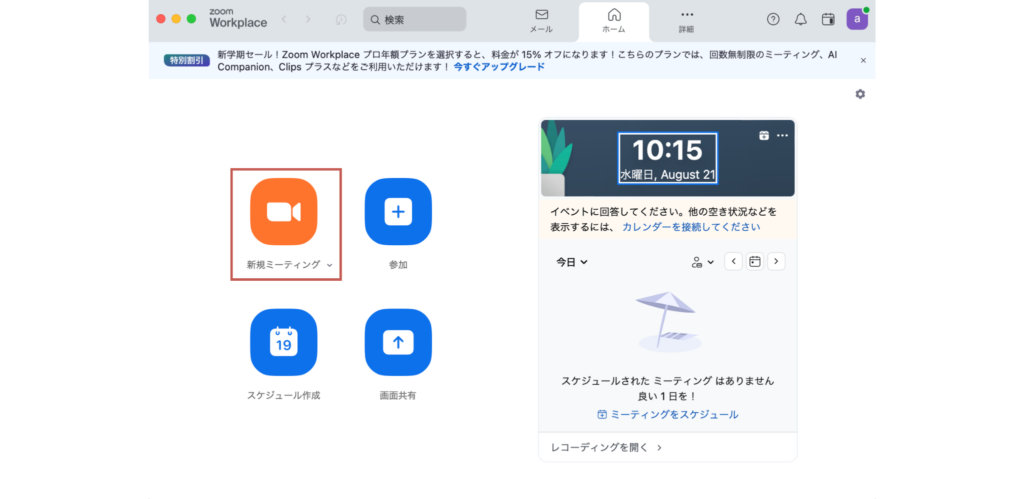
Task: Click the settings gear icon
Action: [x=860, y=94]
